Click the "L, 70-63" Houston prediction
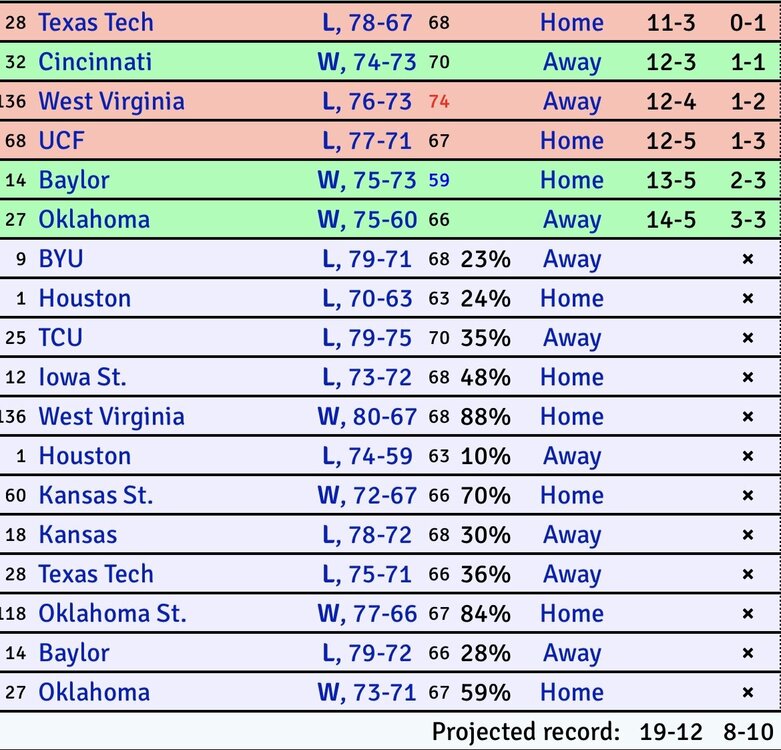 [x=366, y=298]
